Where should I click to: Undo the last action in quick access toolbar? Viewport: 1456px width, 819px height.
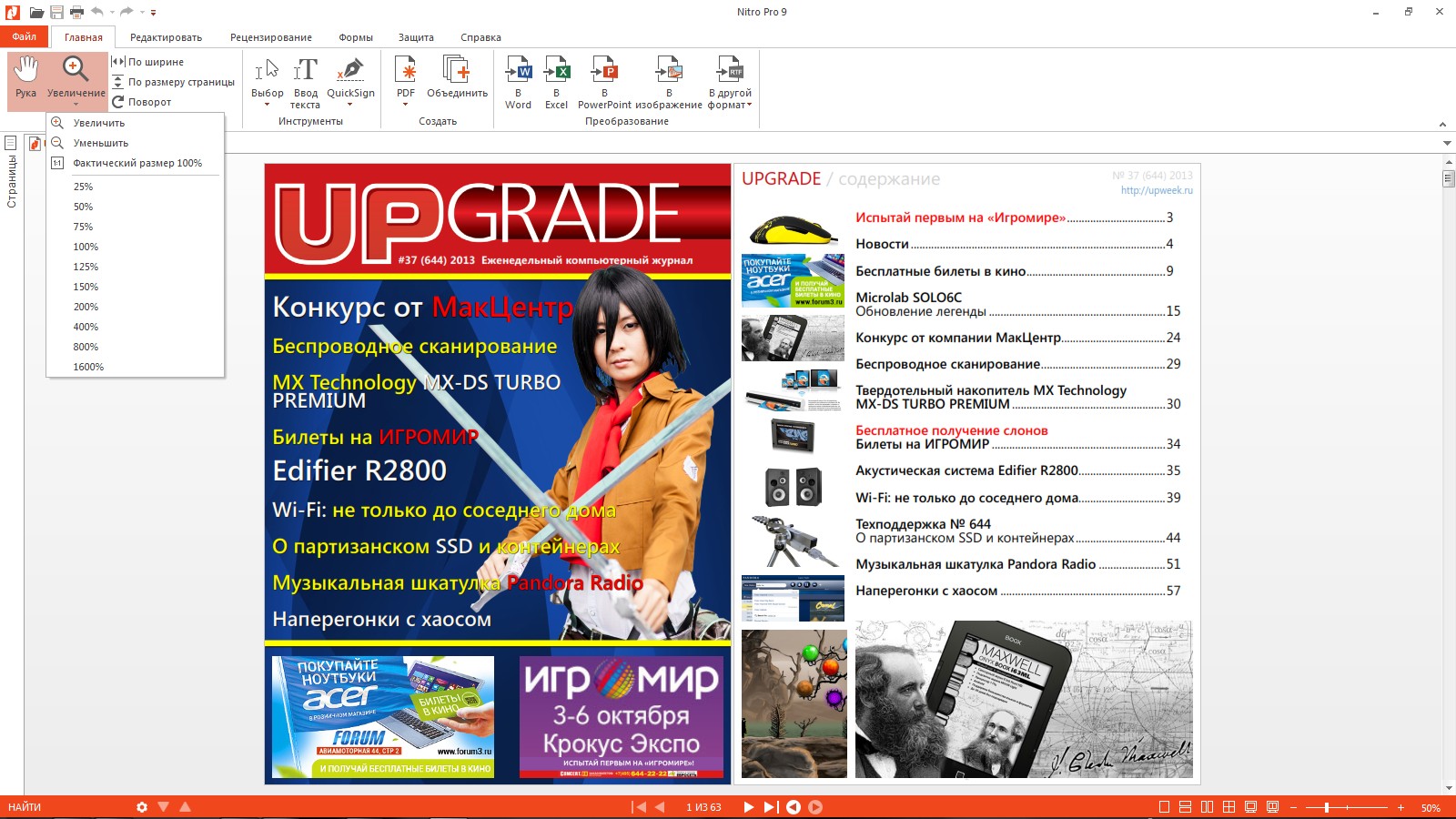(97, 12)
